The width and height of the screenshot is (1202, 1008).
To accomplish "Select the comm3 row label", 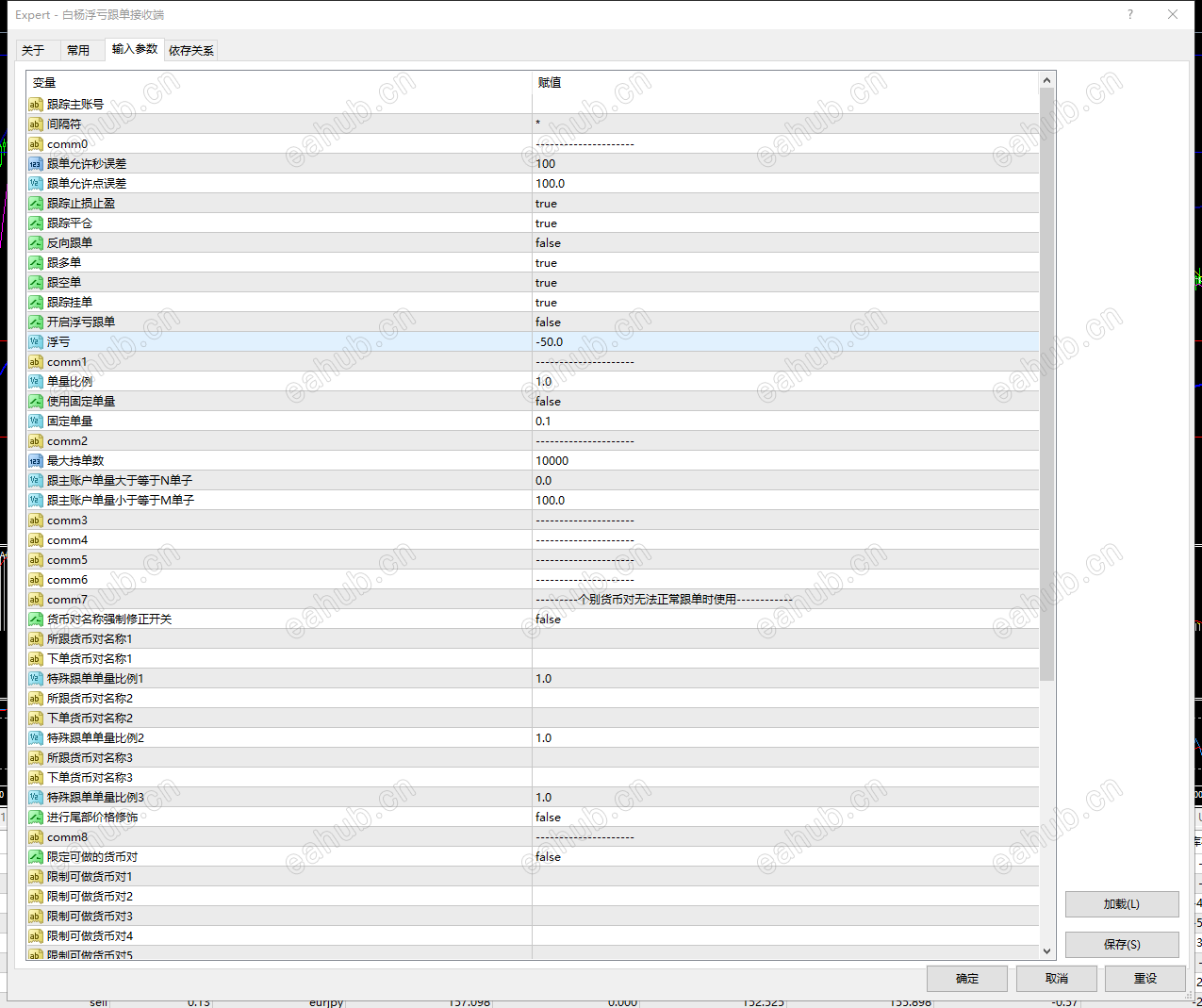I will (x=68, y=521).
